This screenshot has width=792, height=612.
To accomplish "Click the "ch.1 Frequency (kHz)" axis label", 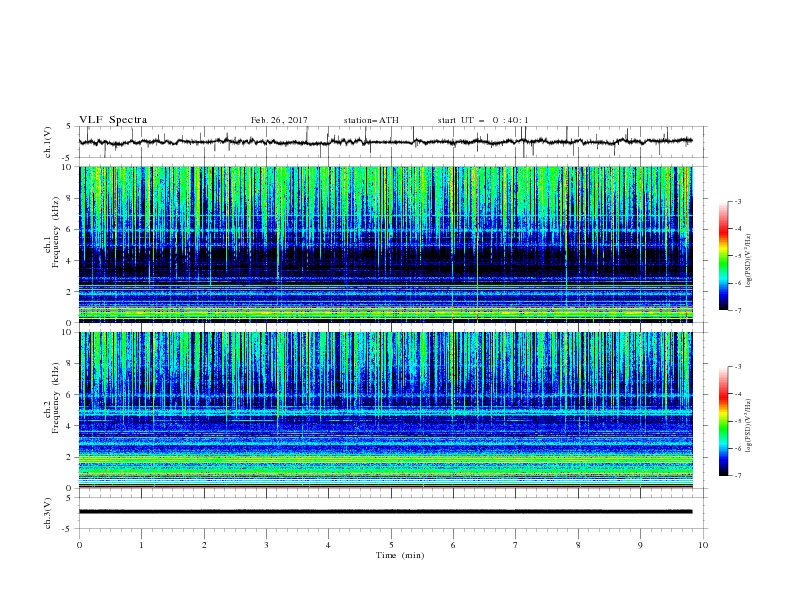I will tap(52, 232).
